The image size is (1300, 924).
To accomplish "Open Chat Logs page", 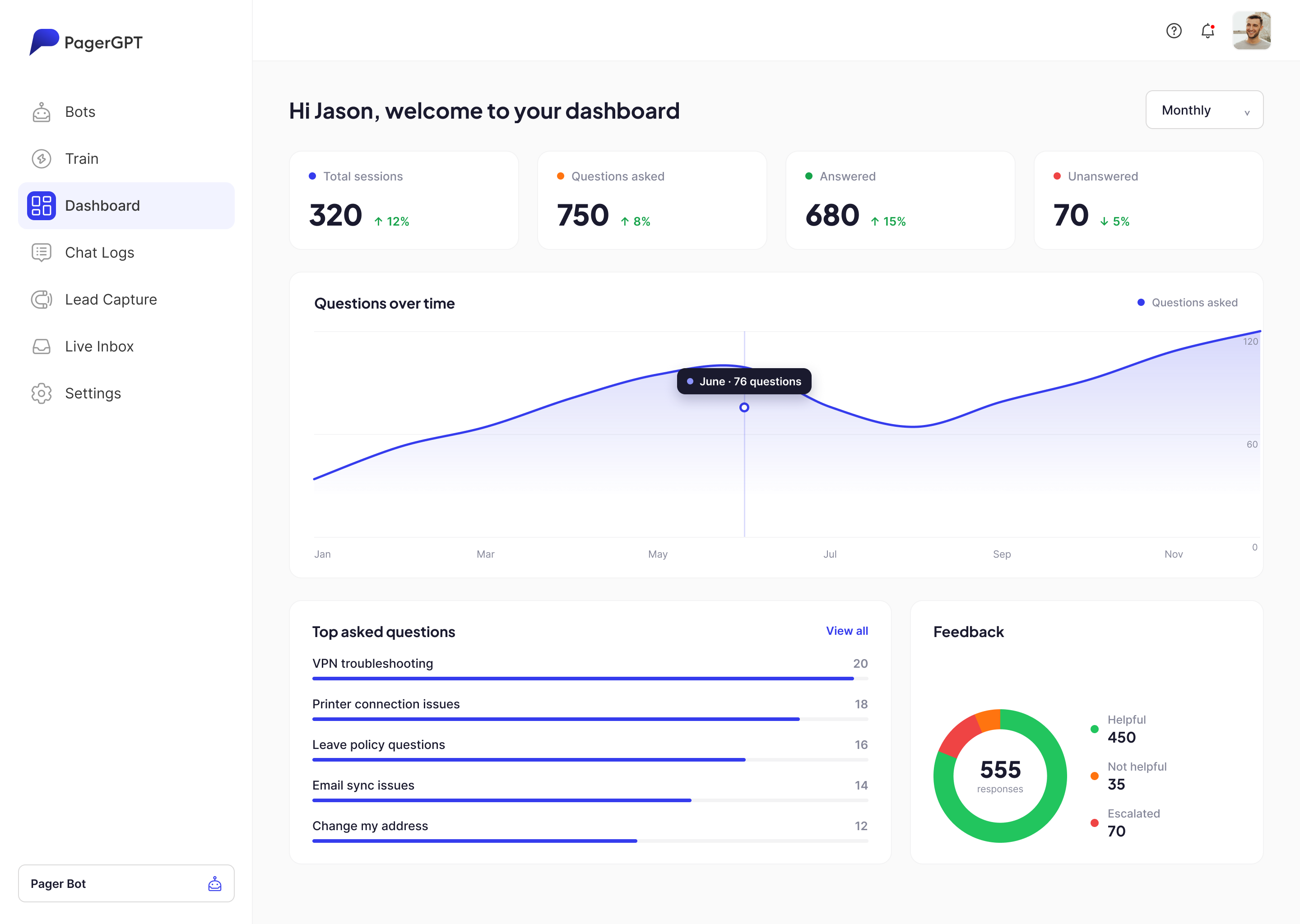I will pyautogui.click(x=126, y=253).
